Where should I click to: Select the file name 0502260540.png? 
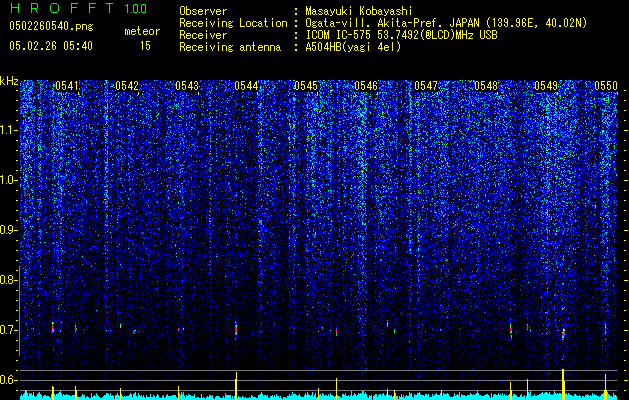click(x=51, y=27)
